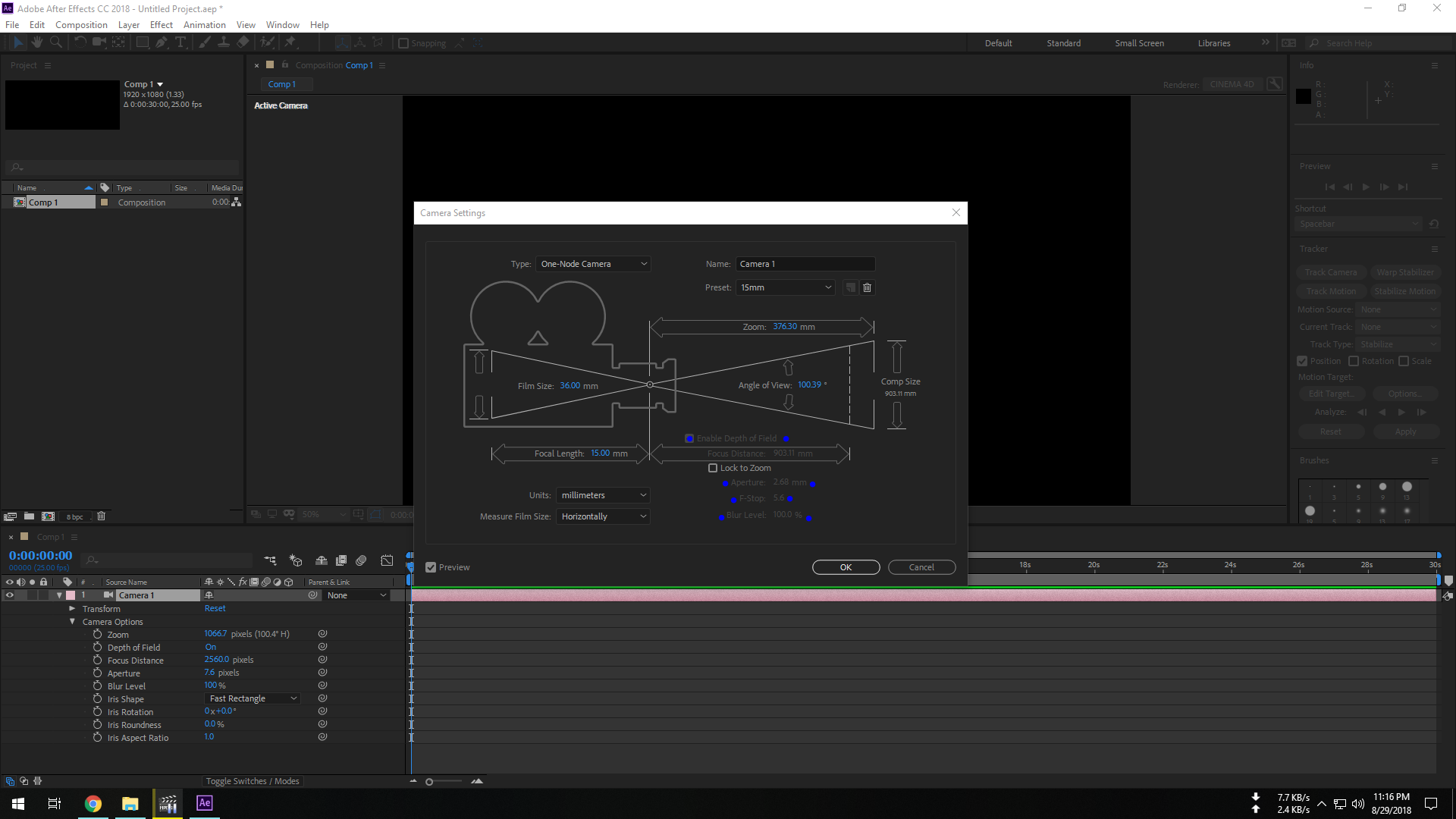Screen dimensions: 1456x819
Task: Open After Effects from the taskbar
Action: 204,803
